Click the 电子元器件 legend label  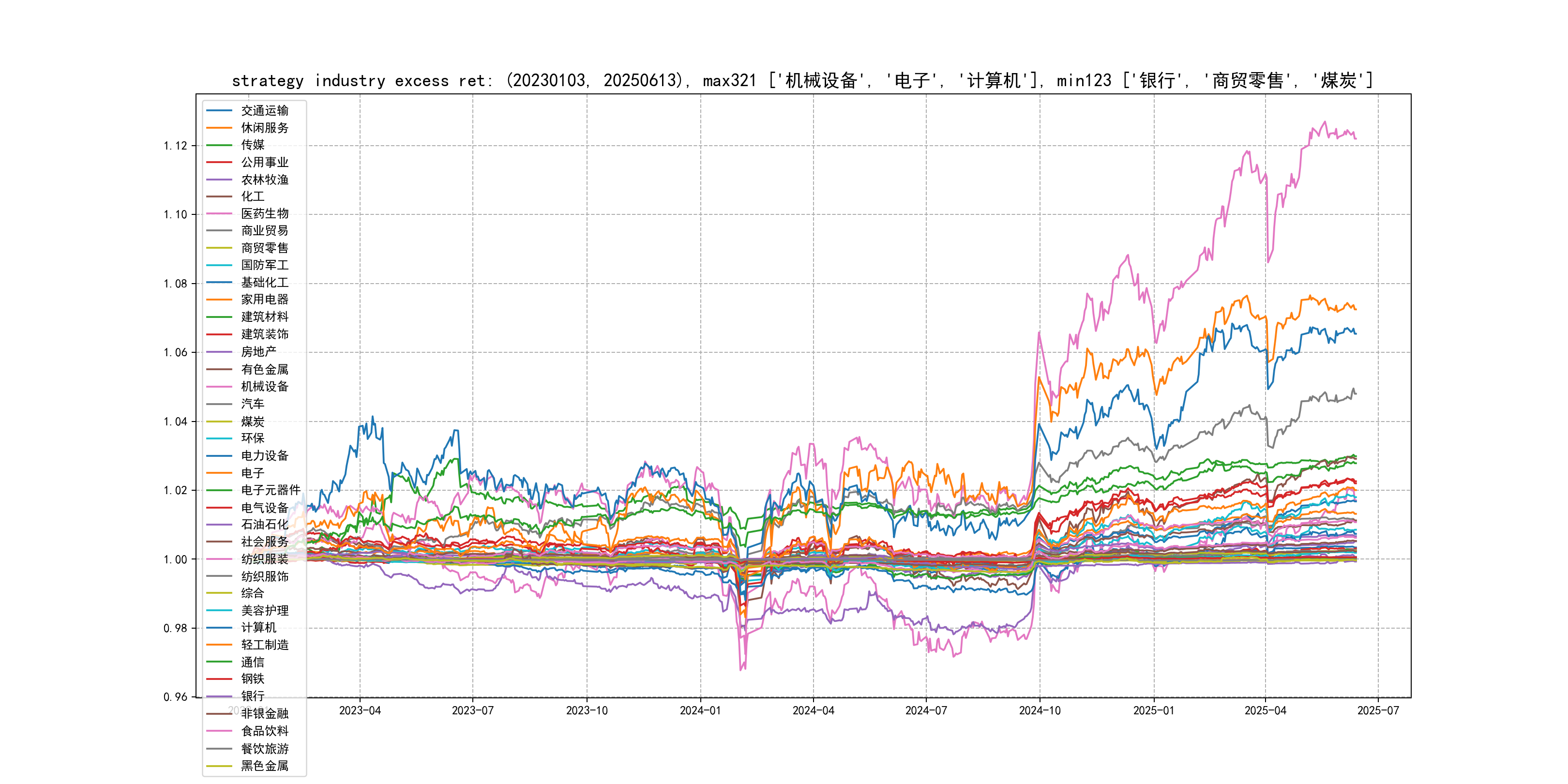pyautogui.click(x=270, y=490)
